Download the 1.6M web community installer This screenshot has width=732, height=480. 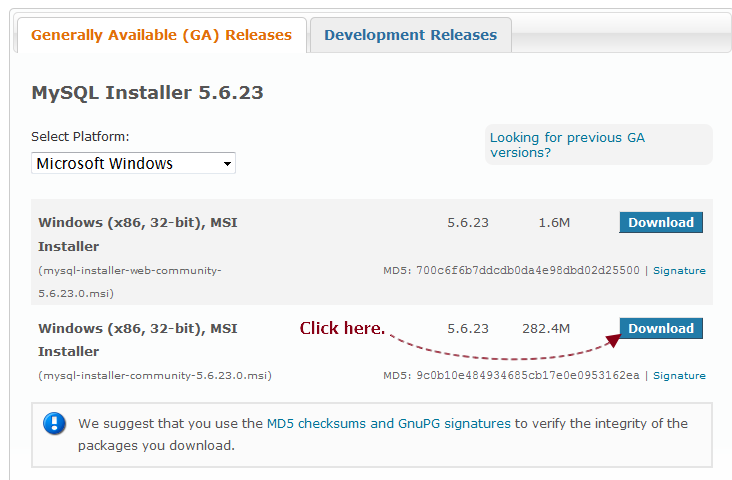[661, 223]
